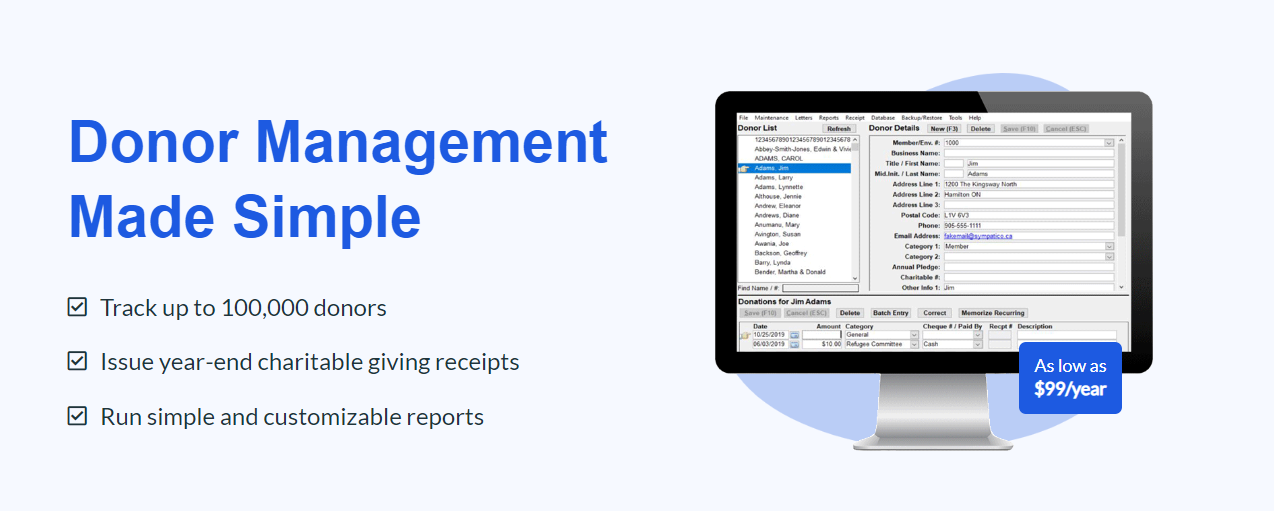This screenshot has height=511, width=1274.
Task: Expand the Refugee Committee category dropdown
Action: 914,344
